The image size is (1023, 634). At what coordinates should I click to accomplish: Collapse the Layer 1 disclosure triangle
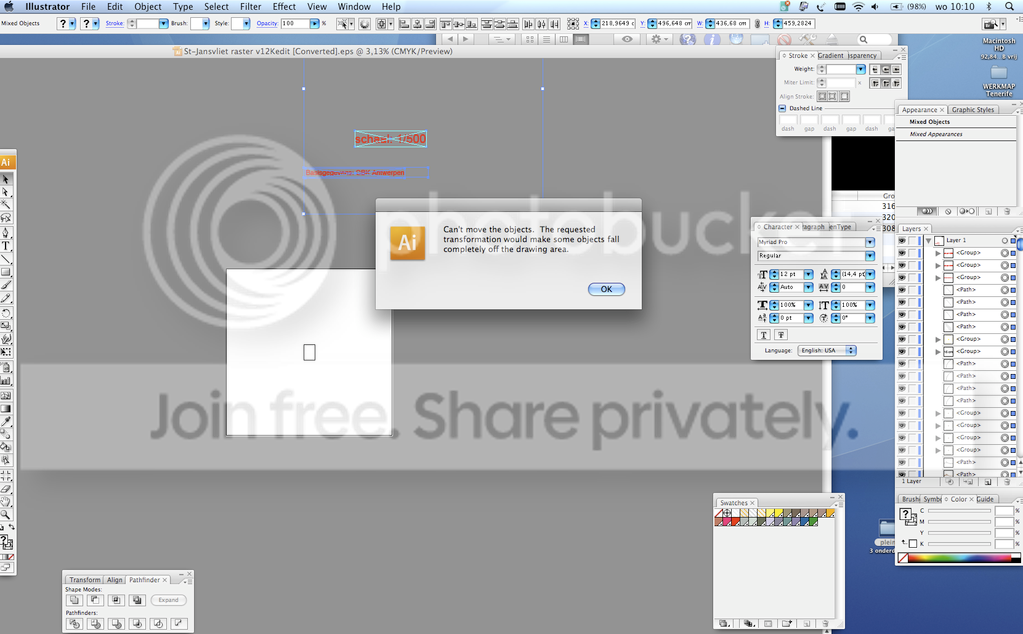point(928,240)
